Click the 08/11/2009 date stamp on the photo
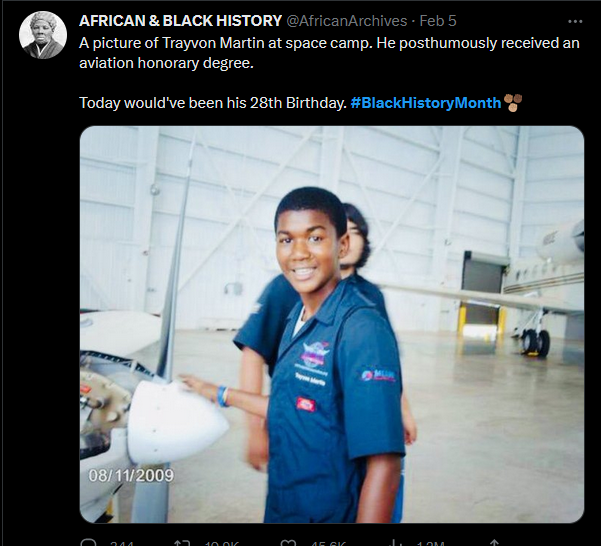601x546 pixels. pos(131,473)
